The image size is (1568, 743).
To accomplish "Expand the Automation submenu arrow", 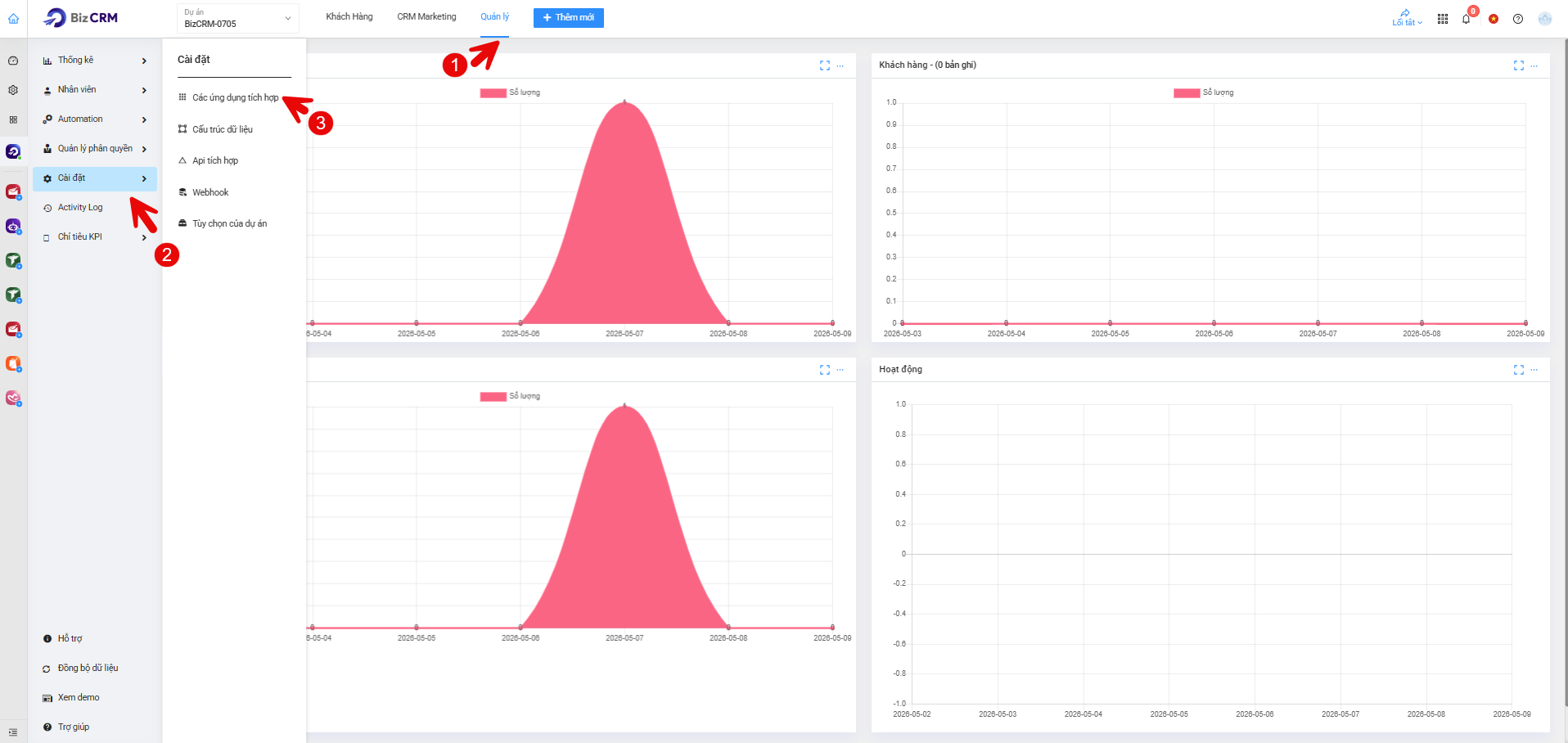I will 144,119.
